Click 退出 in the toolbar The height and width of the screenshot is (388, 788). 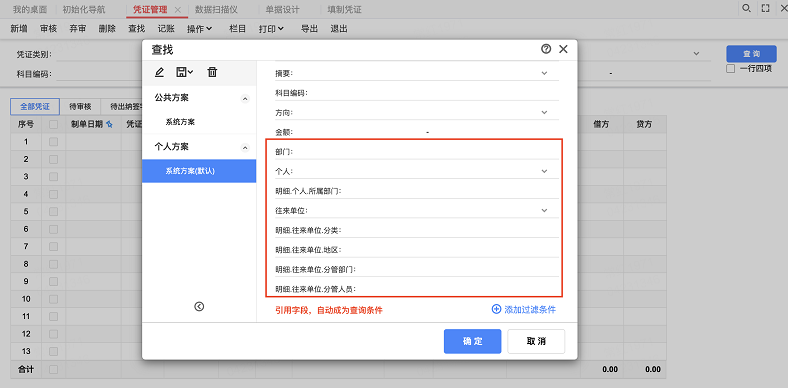coord(339,29)
